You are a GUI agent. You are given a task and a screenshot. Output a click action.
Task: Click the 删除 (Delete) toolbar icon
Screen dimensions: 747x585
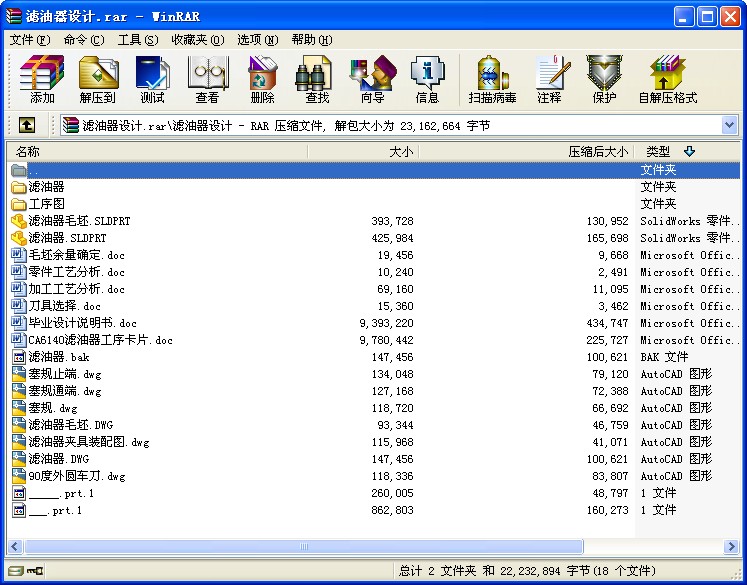[x=262, y=79]
